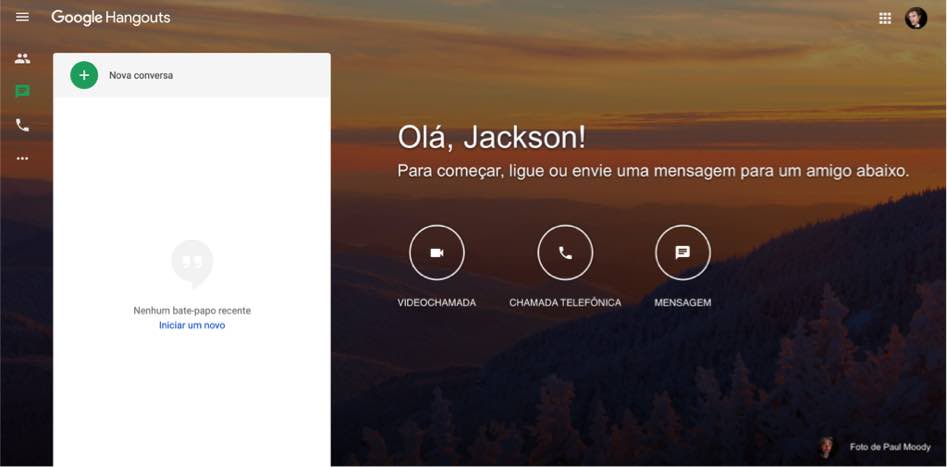Start a phone call via handset circle icon
The height and width of the screenshot is (467, 947).
[565, 253]
